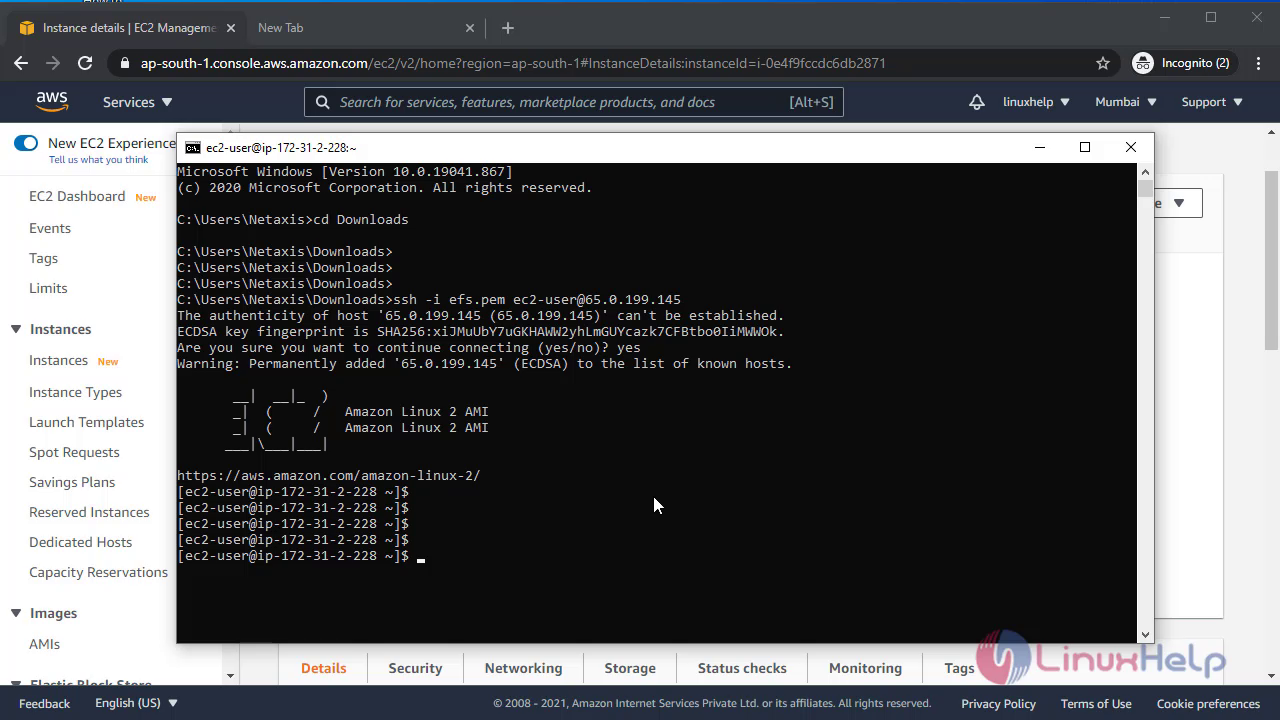Open Reserved Instances in sidebar
1280x720 pixels.
pos(89,512)
